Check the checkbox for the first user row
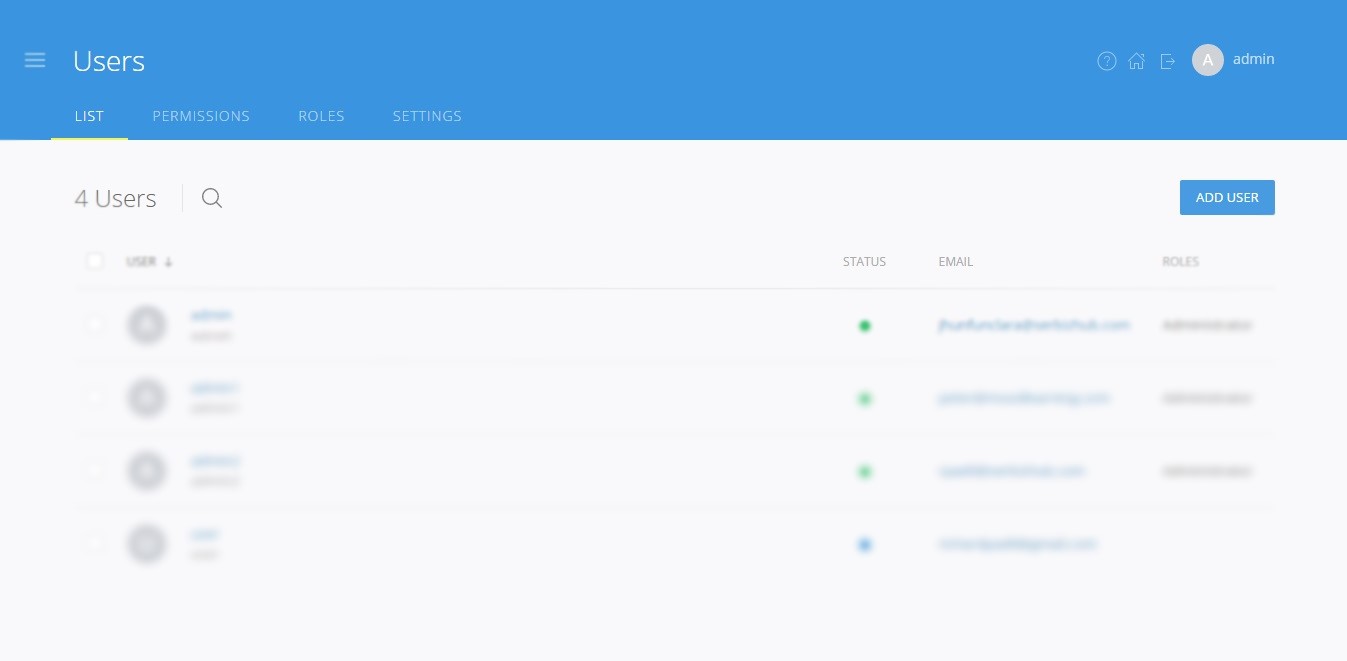The width and height of the screenshot is (1347, 661). click(95, 325)
